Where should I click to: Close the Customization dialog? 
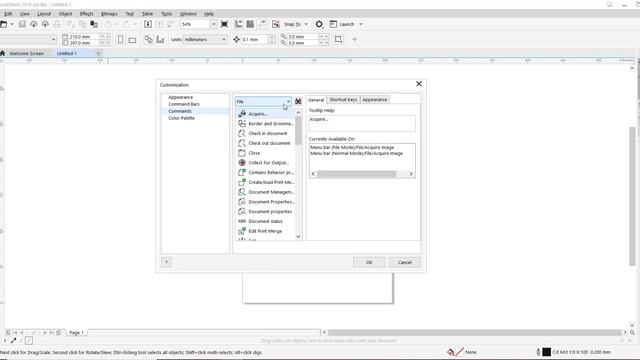pos(419,84)
